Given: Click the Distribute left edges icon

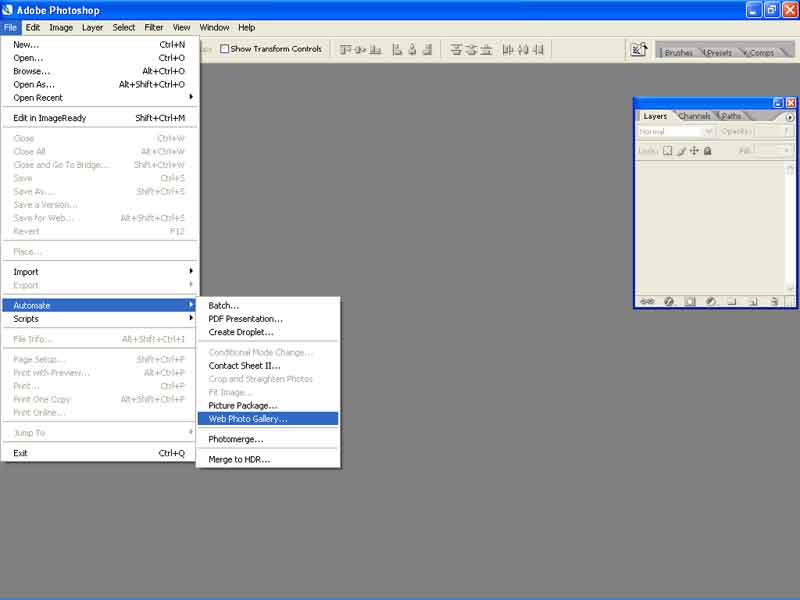Looking at the screenshot, I should coord(508,49).
